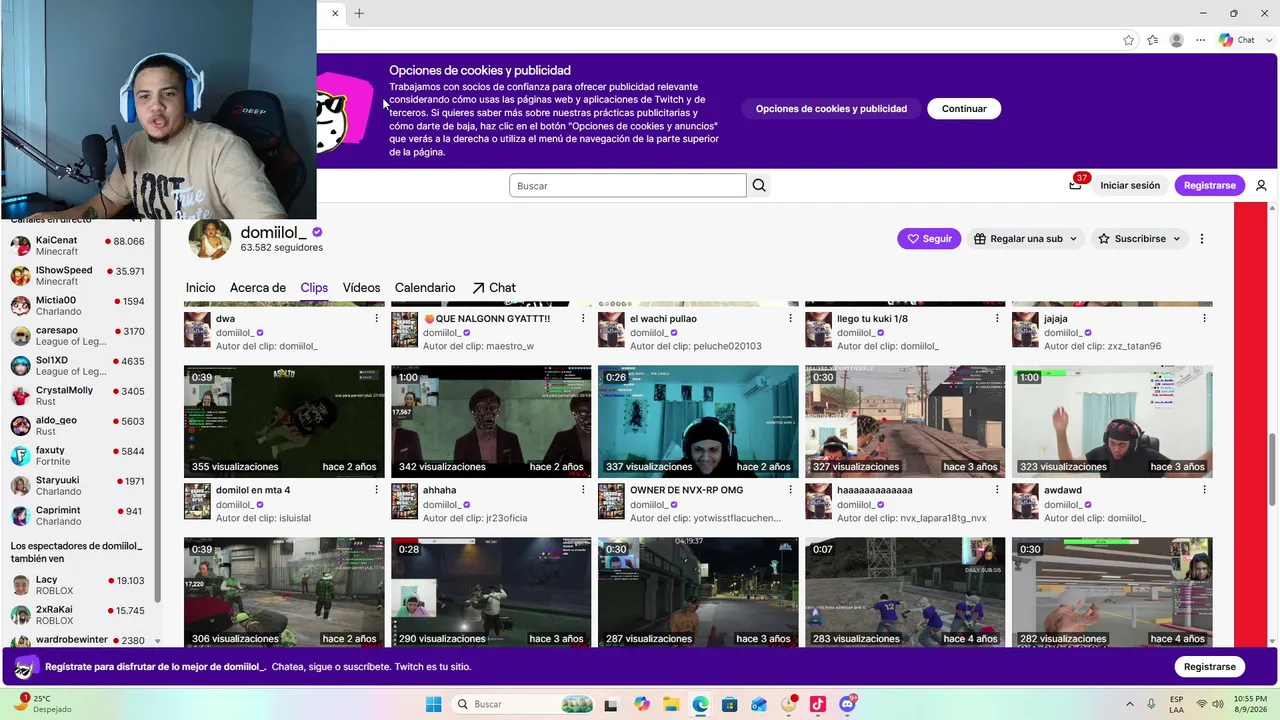Screen dimensions: 1280x720
Task: Switch to the Inicio tab
Action: 200,288
